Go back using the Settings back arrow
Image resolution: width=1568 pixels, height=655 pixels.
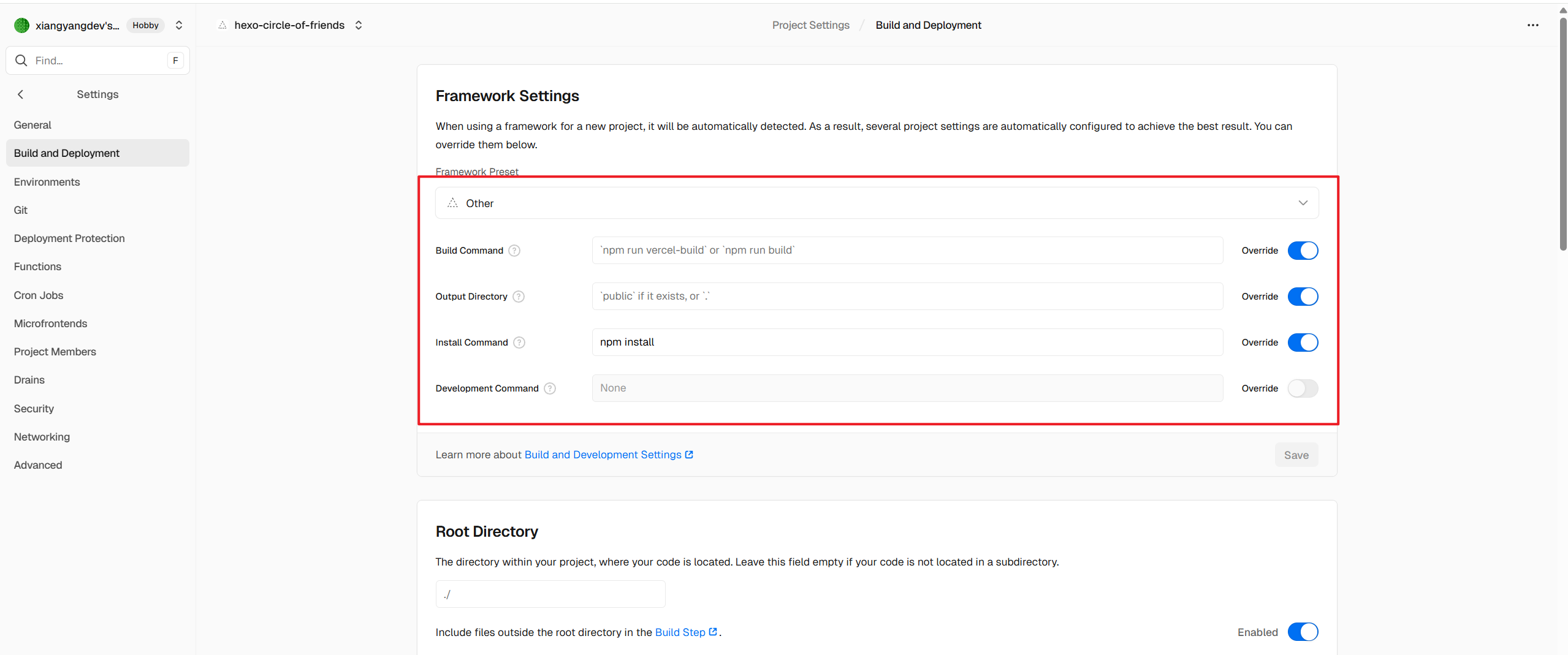(x=21, y=94)
